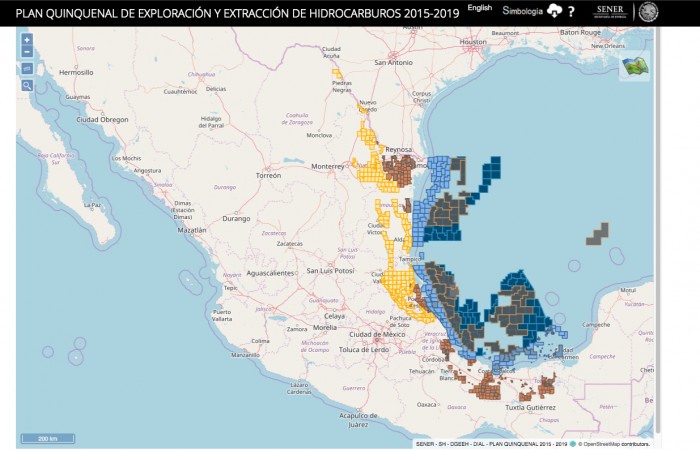Zoom in on the map
Screen dimensions: 700x451
click(x=27, y=40)
